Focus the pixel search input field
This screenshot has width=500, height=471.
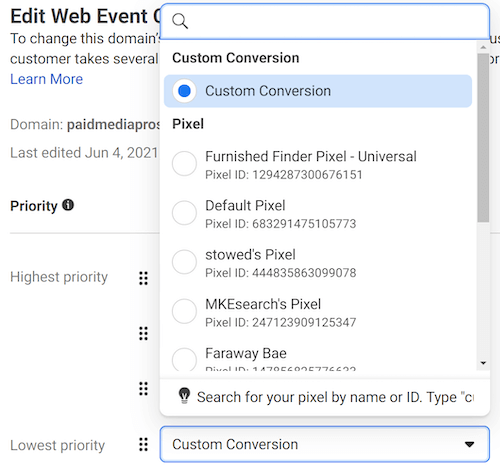pyautogui.click(x=325, y=21)
